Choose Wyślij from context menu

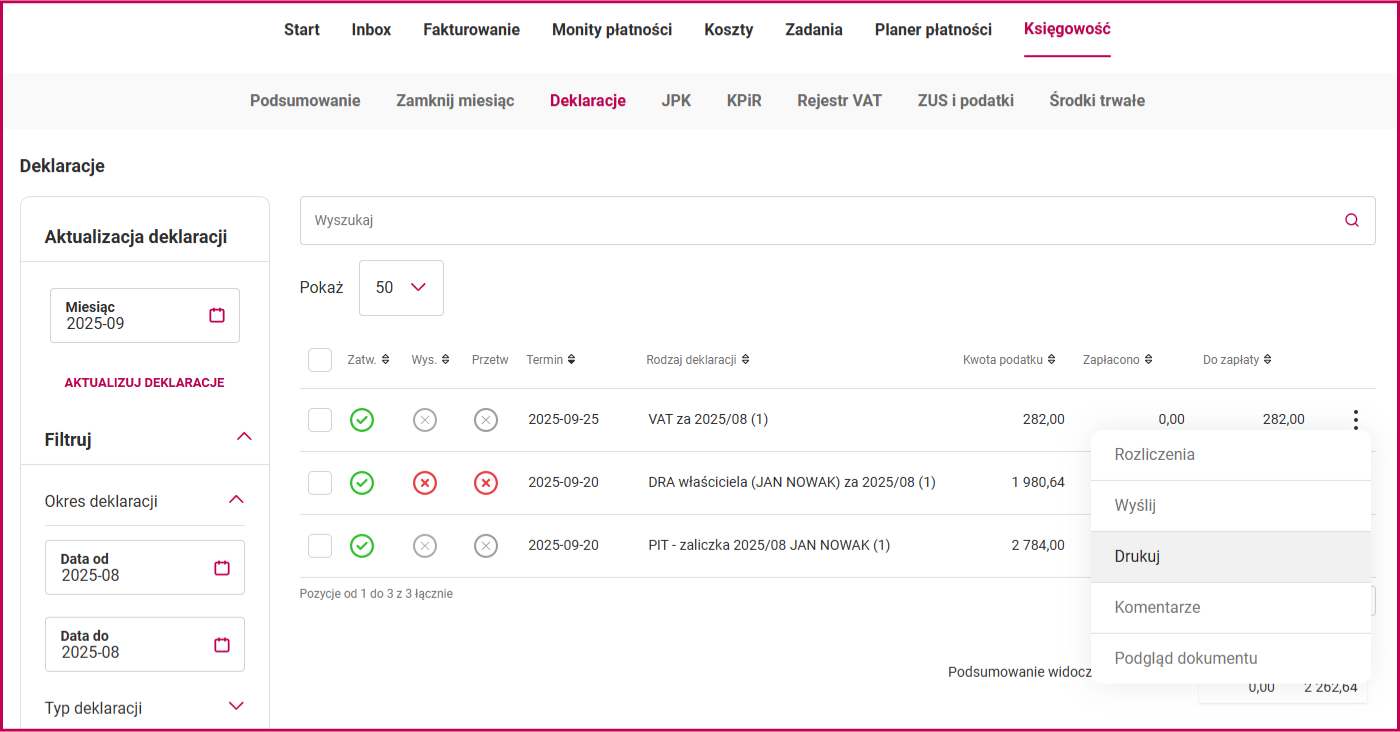(1231, 506)
